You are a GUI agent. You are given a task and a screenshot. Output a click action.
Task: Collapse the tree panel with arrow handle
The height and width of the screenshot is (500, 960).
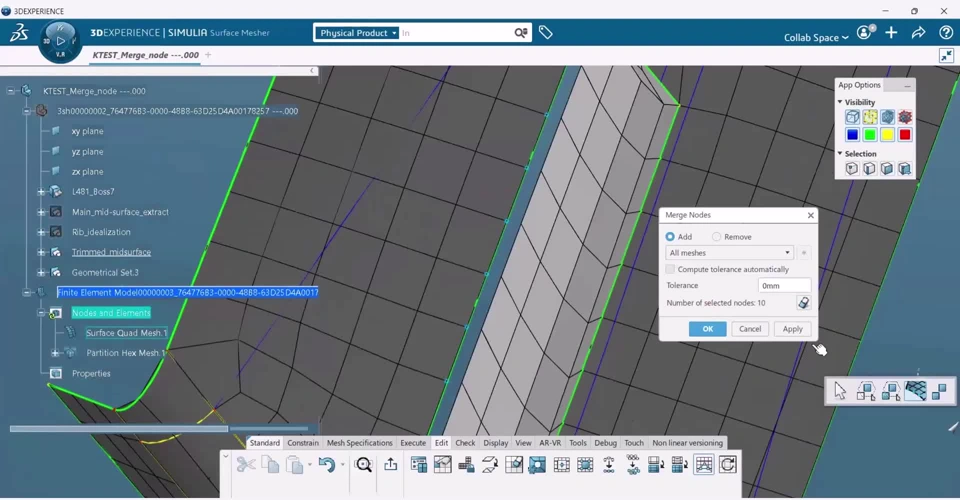[312, 71]
